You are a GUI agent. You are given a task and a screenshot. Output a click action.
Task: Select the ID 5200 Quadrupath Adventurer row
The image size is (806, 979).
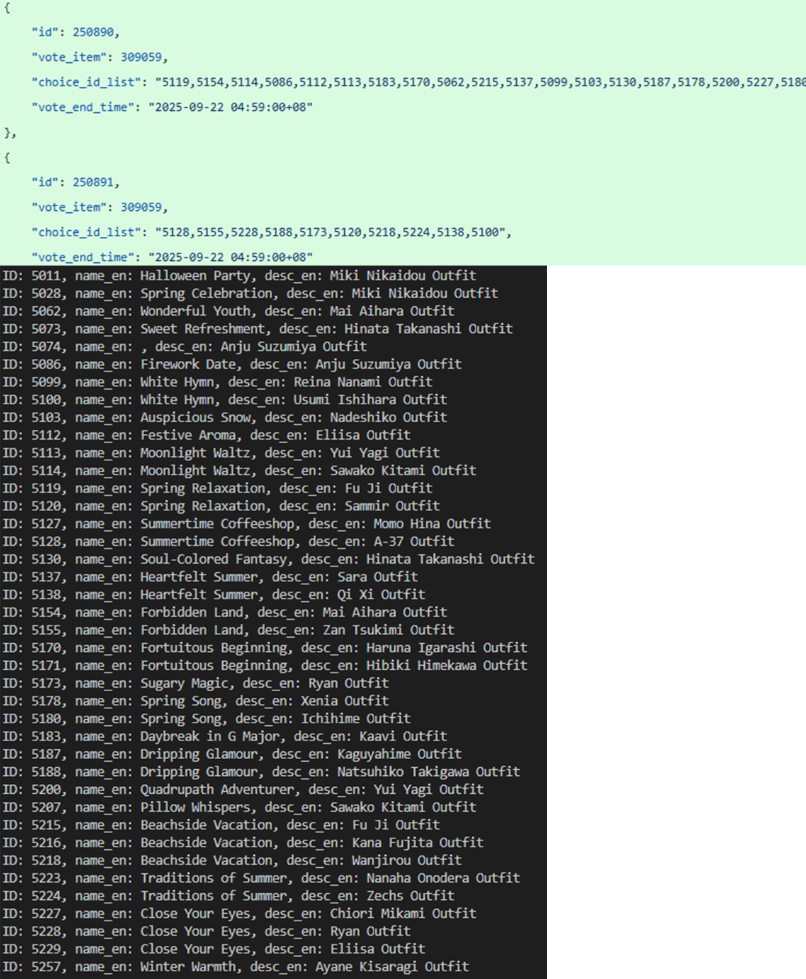coord(243,789)
